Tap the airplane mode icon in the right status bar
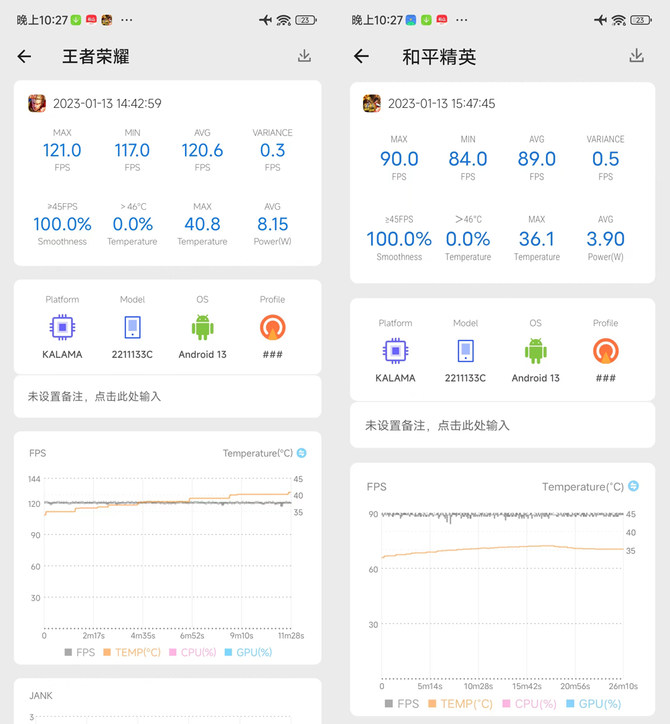The height and width of the screenshot is (724, 670). (600, 20)
